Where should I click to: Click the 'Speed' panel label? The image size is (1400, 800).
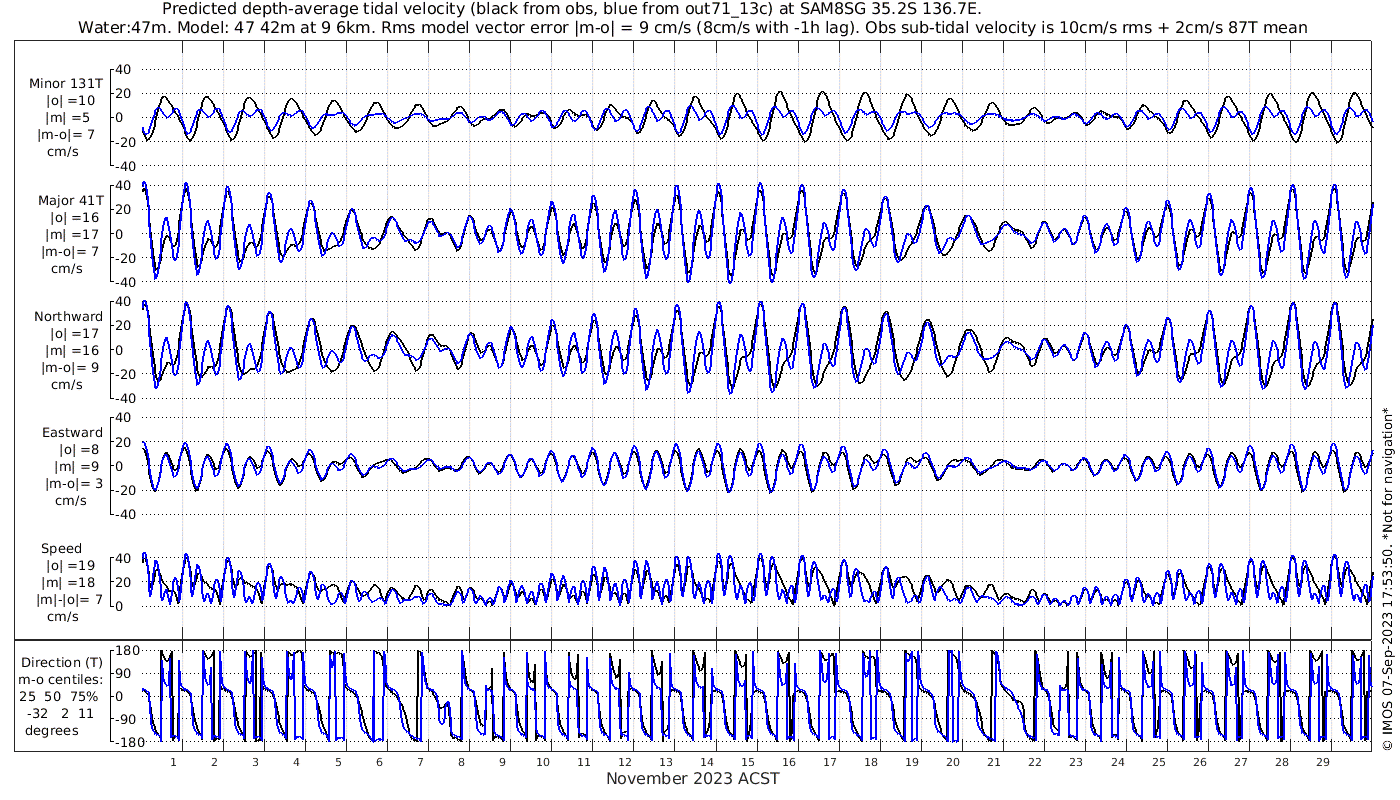point(62,548)
